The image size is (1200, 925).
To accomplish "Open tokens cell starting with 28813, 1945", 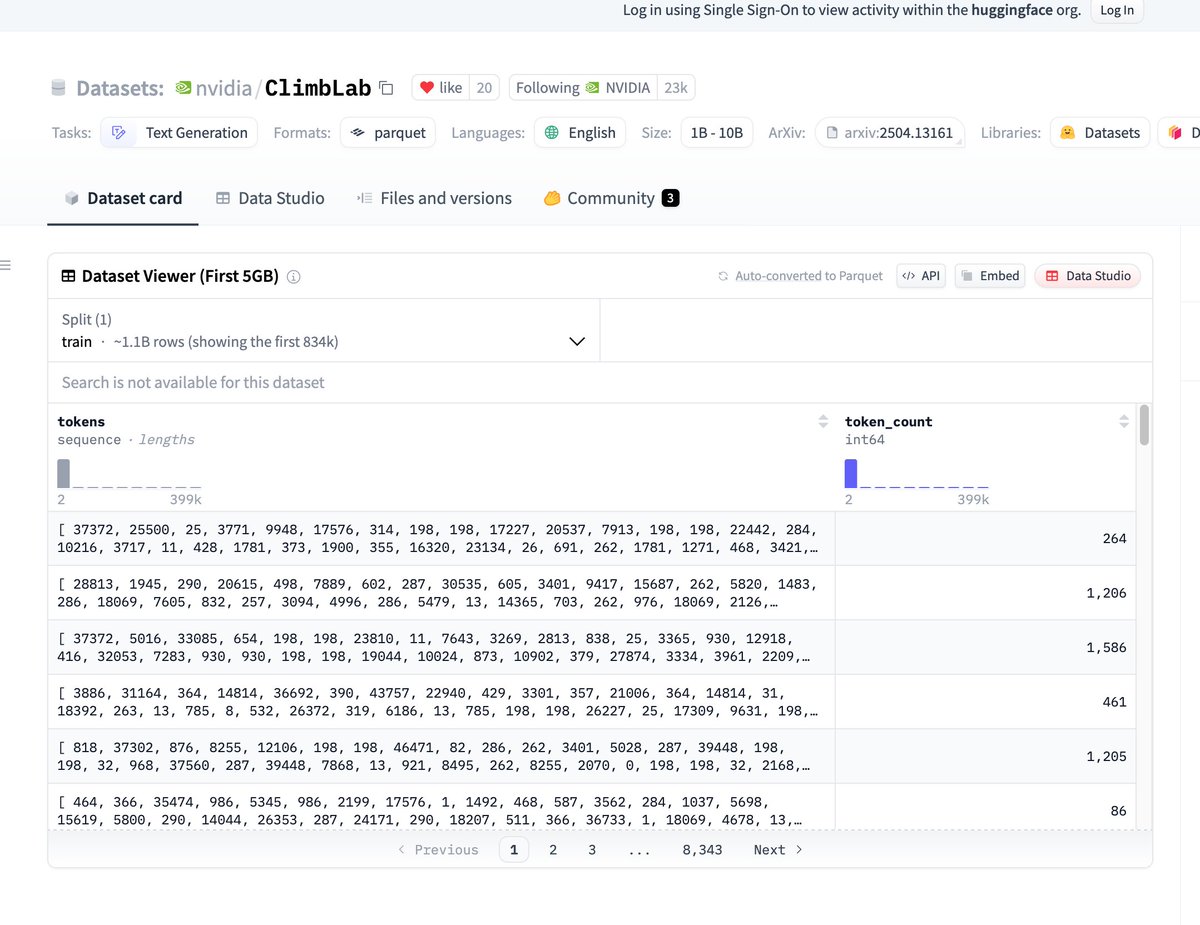I will point(441,593).
